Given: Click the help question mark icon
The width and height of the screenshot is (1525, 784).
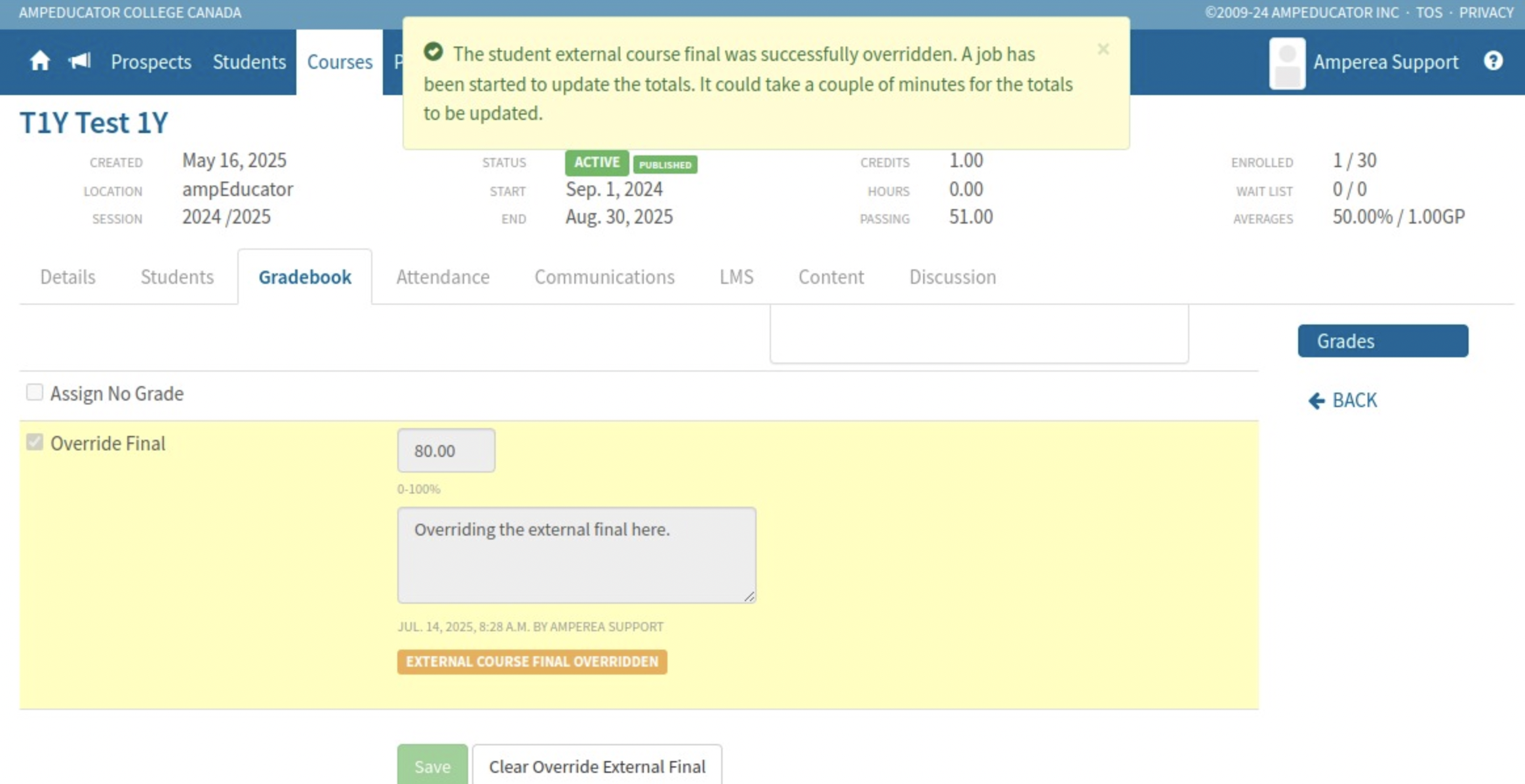Looking at the screenshot, I should pyautogui.click(x=1493, y=61).
